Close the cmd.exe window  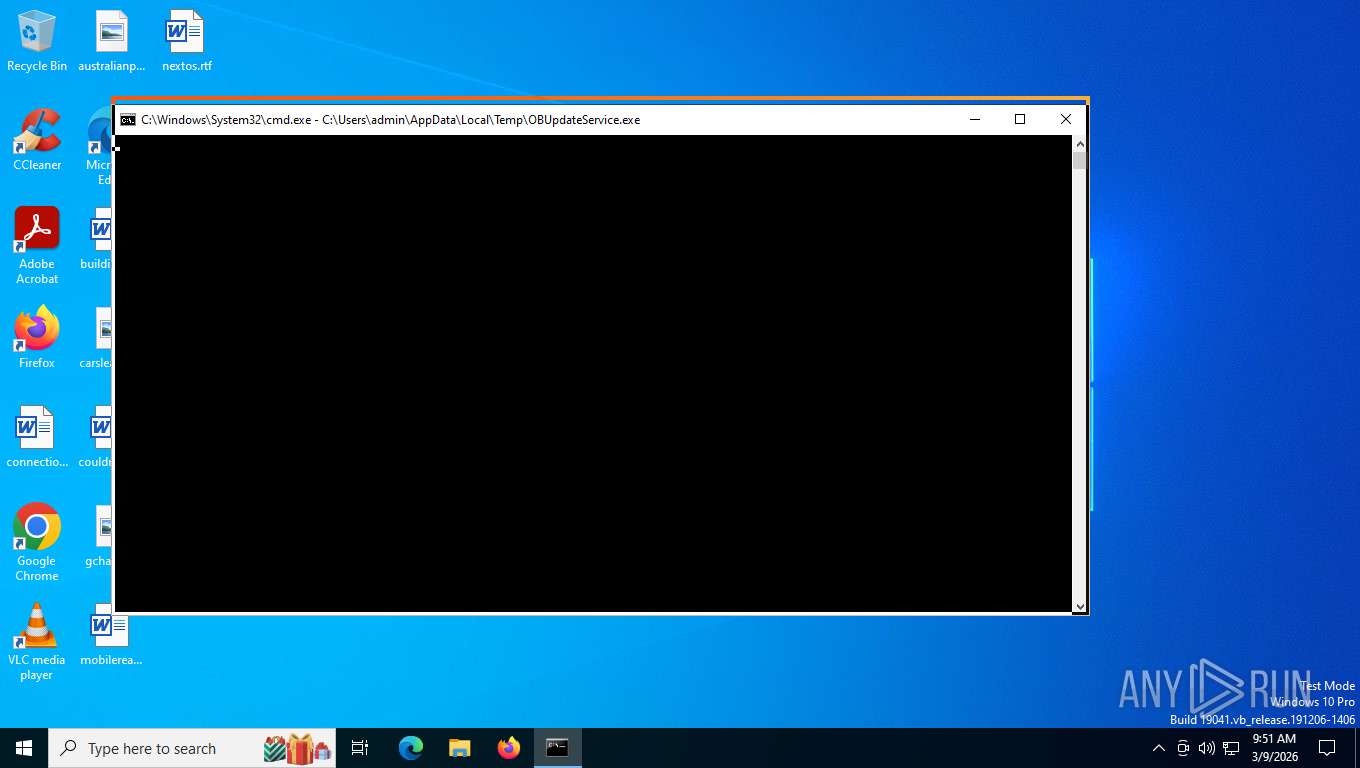pyautogui.click(x=1065, y=119)
